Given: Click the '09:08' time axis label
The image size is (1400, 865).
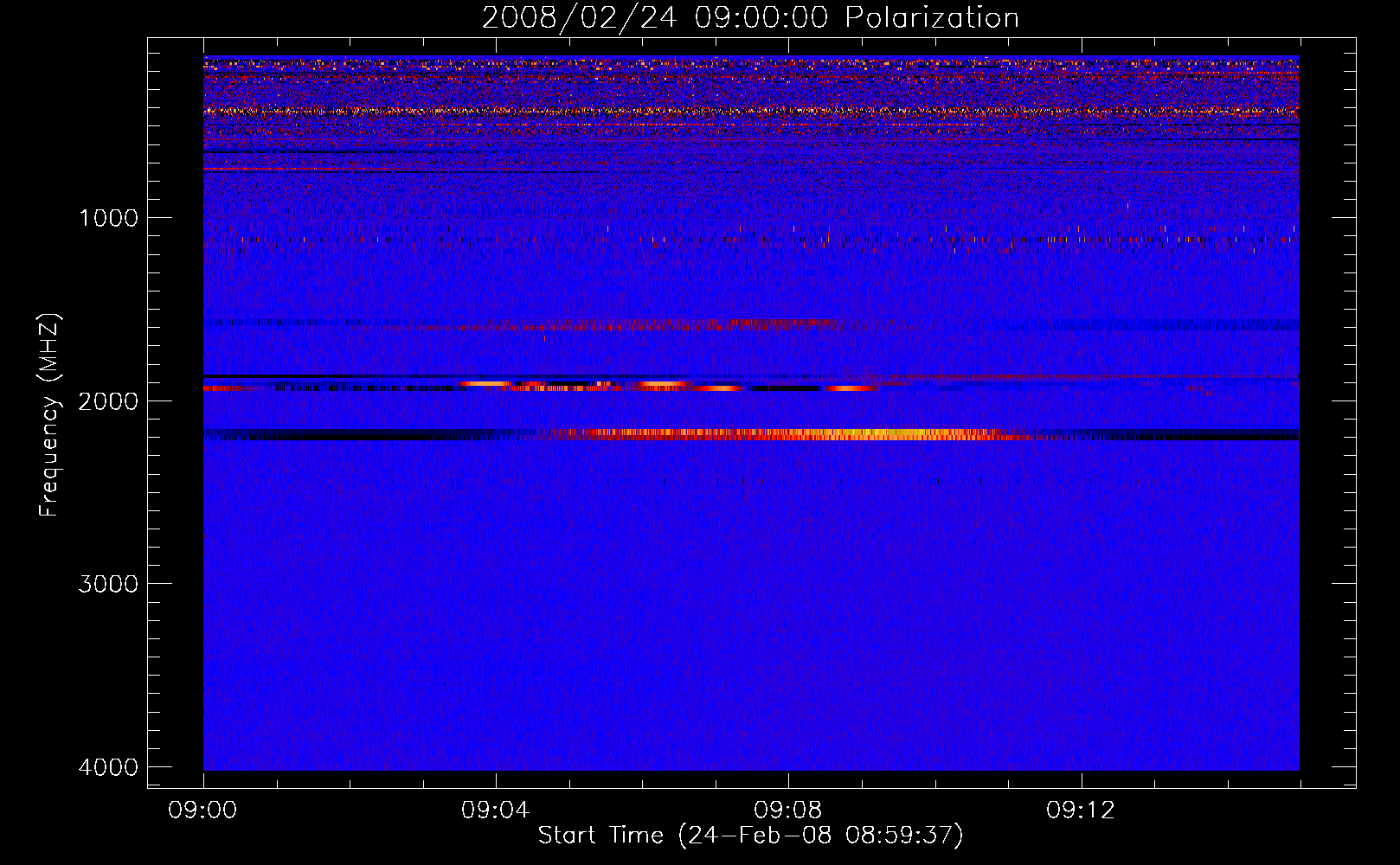Looking at the screenshot, I should [x=787, y=811].
